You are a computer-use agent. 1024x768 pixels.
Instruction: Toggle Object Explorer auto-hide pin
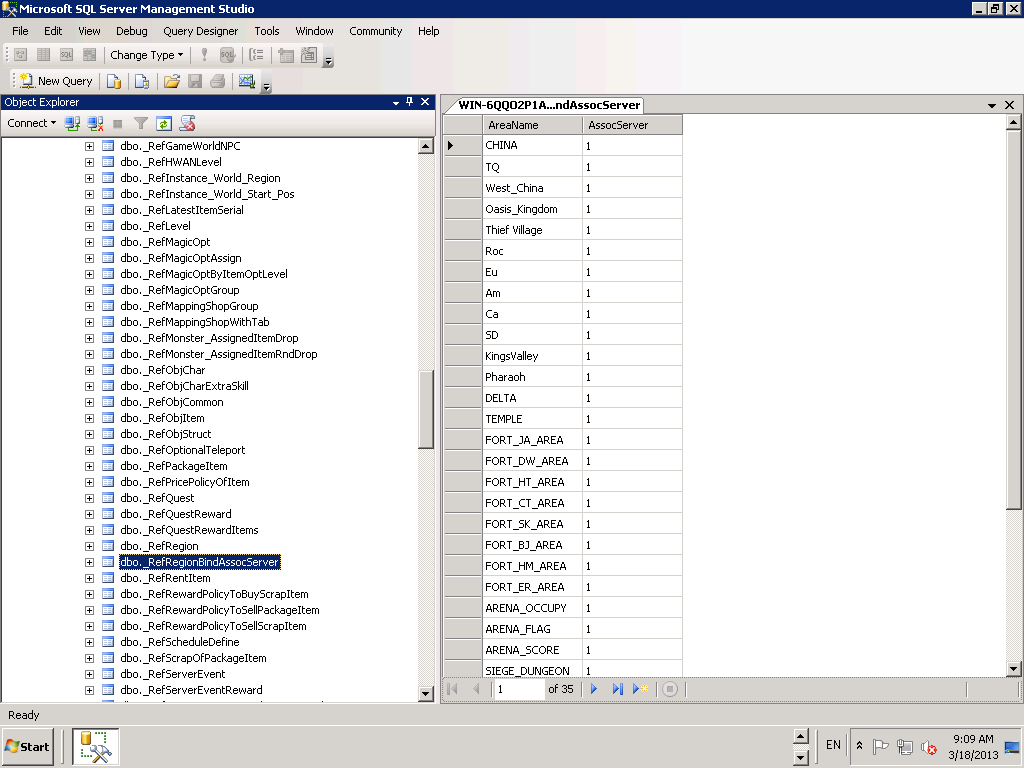(409, 102)
